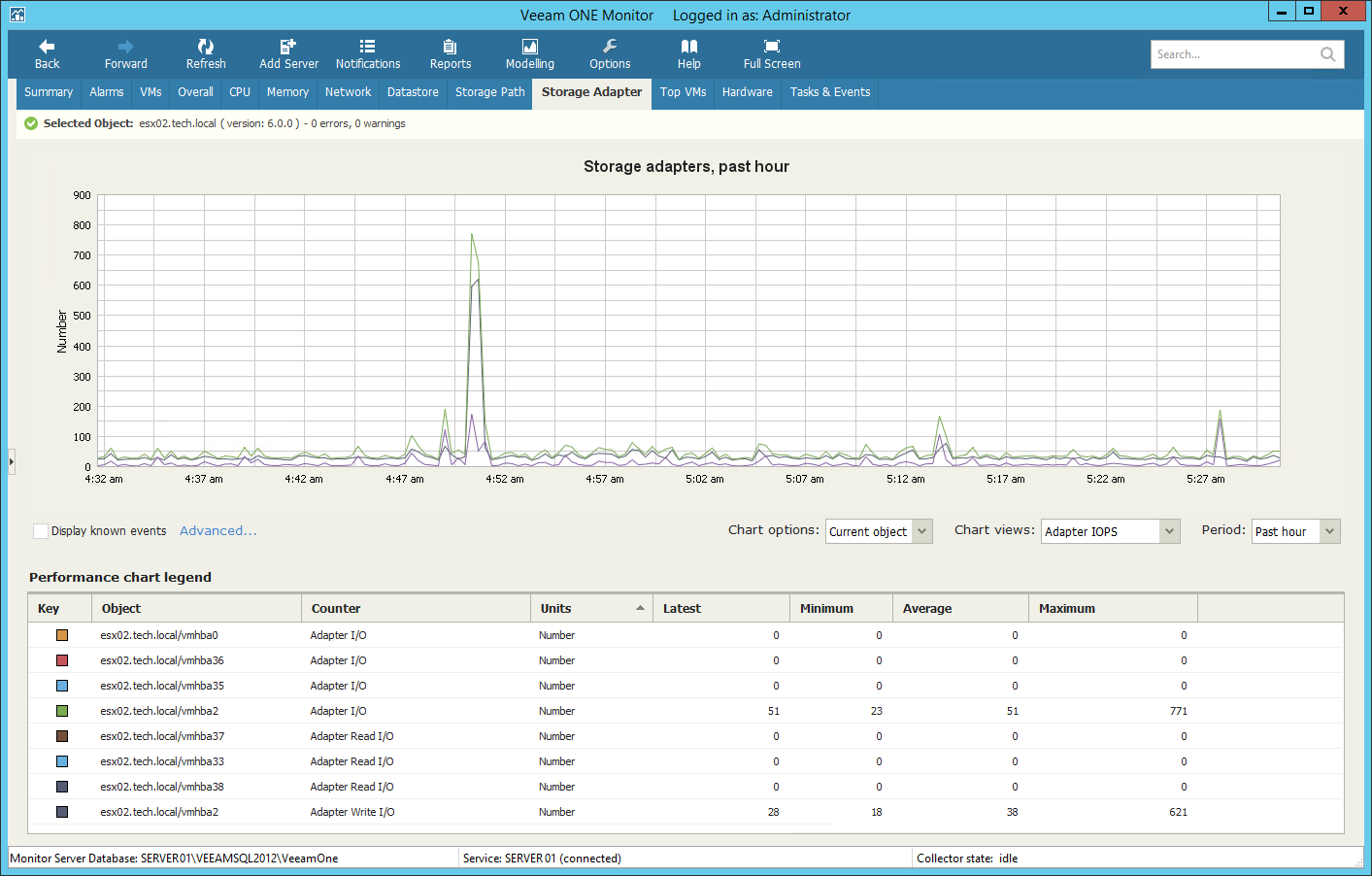Switch to the Summary tab
This screenshot has width=1372, height=876.
[49, 92]
